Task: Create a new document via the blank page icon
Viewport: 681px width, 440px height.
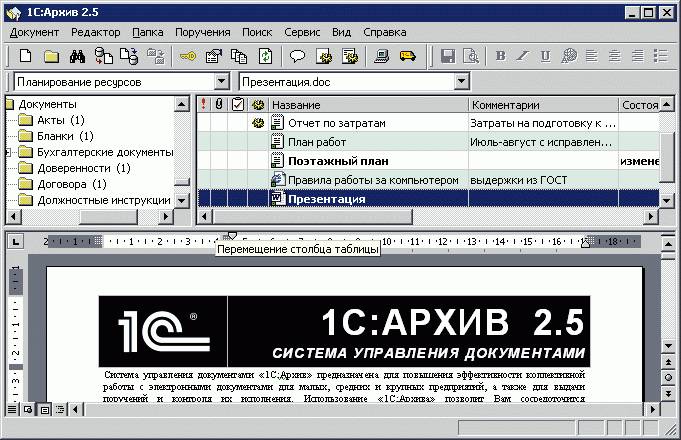Action: point(26,56)
